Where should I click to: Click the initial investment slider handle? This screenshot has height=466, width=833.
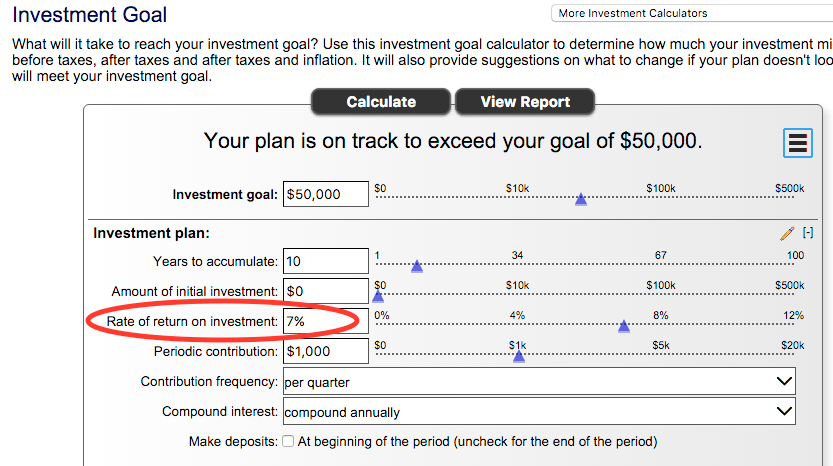click(378, 296)
